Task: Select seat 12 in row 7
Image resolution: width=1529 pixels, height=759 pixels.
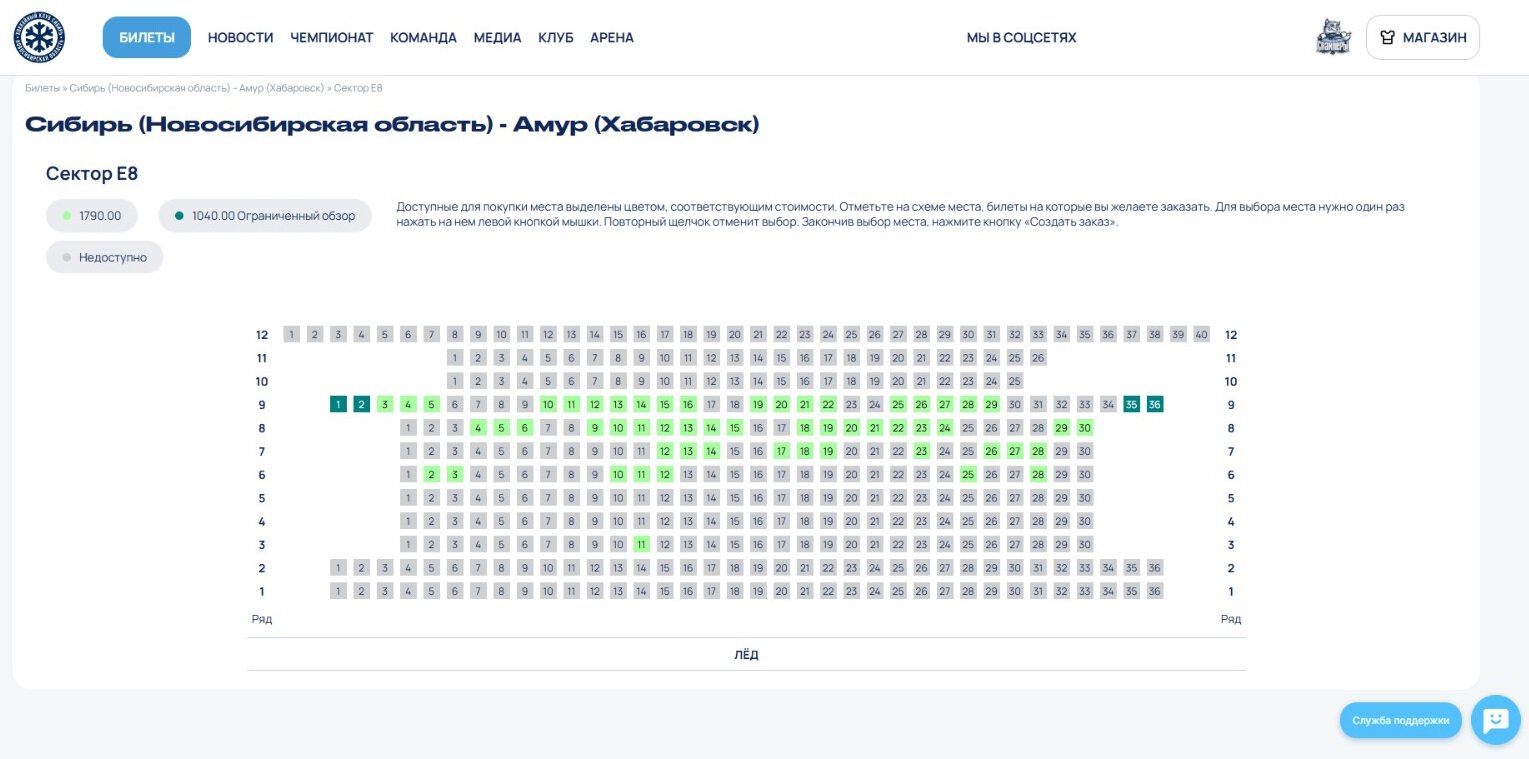Action: point(665,452)
